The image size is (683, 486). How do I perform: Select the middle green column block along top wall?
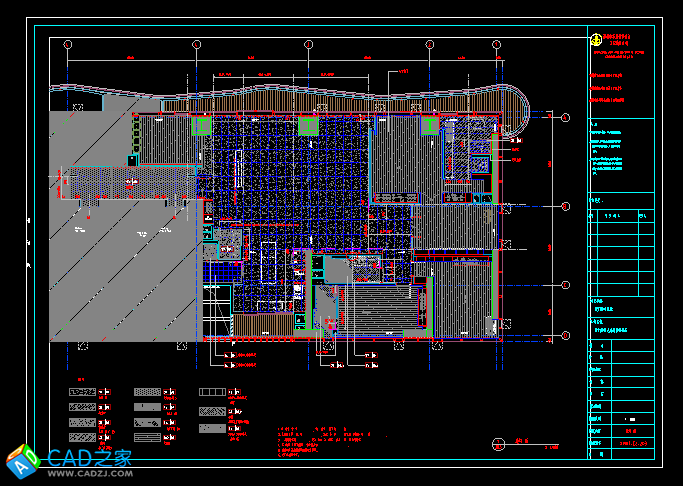tap(308, 125)
